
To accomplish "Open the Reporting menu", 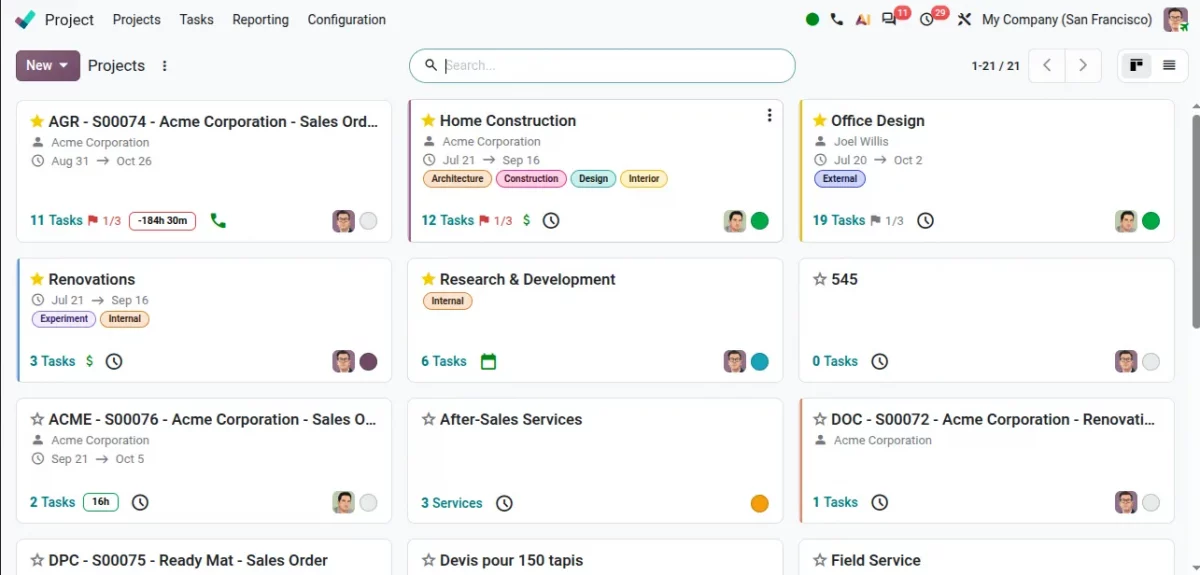I will (261, 19).
